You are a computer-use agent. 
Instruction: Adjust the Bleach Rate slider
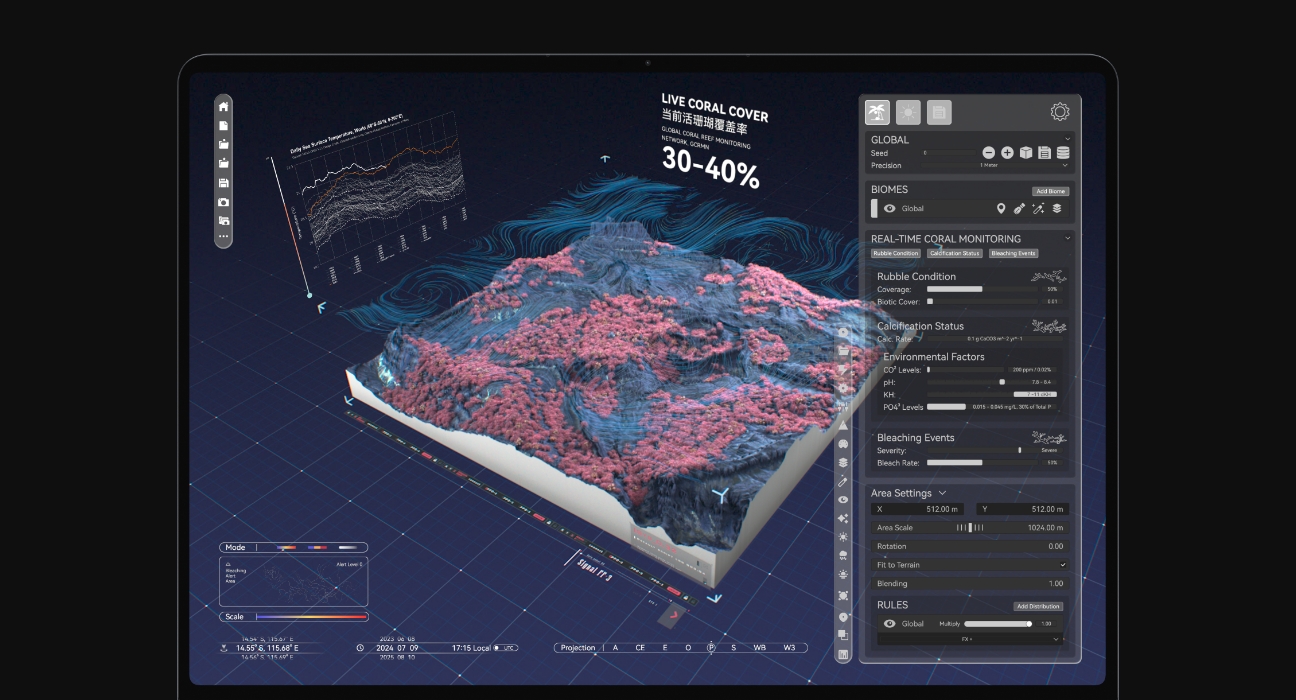(x=982, y=463)
